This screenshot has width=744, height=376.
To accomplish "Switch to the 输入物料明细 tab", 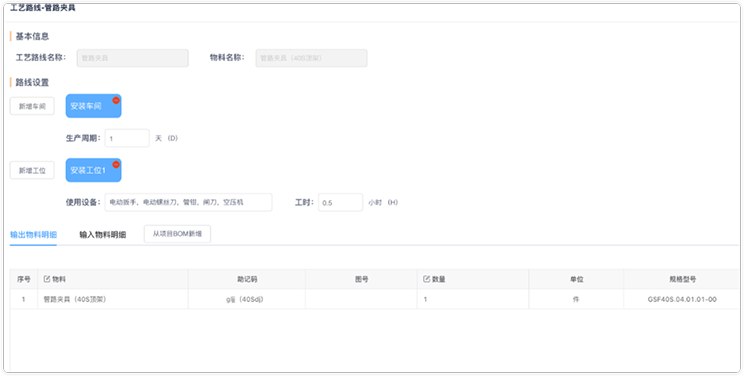I will coord(102,235).
